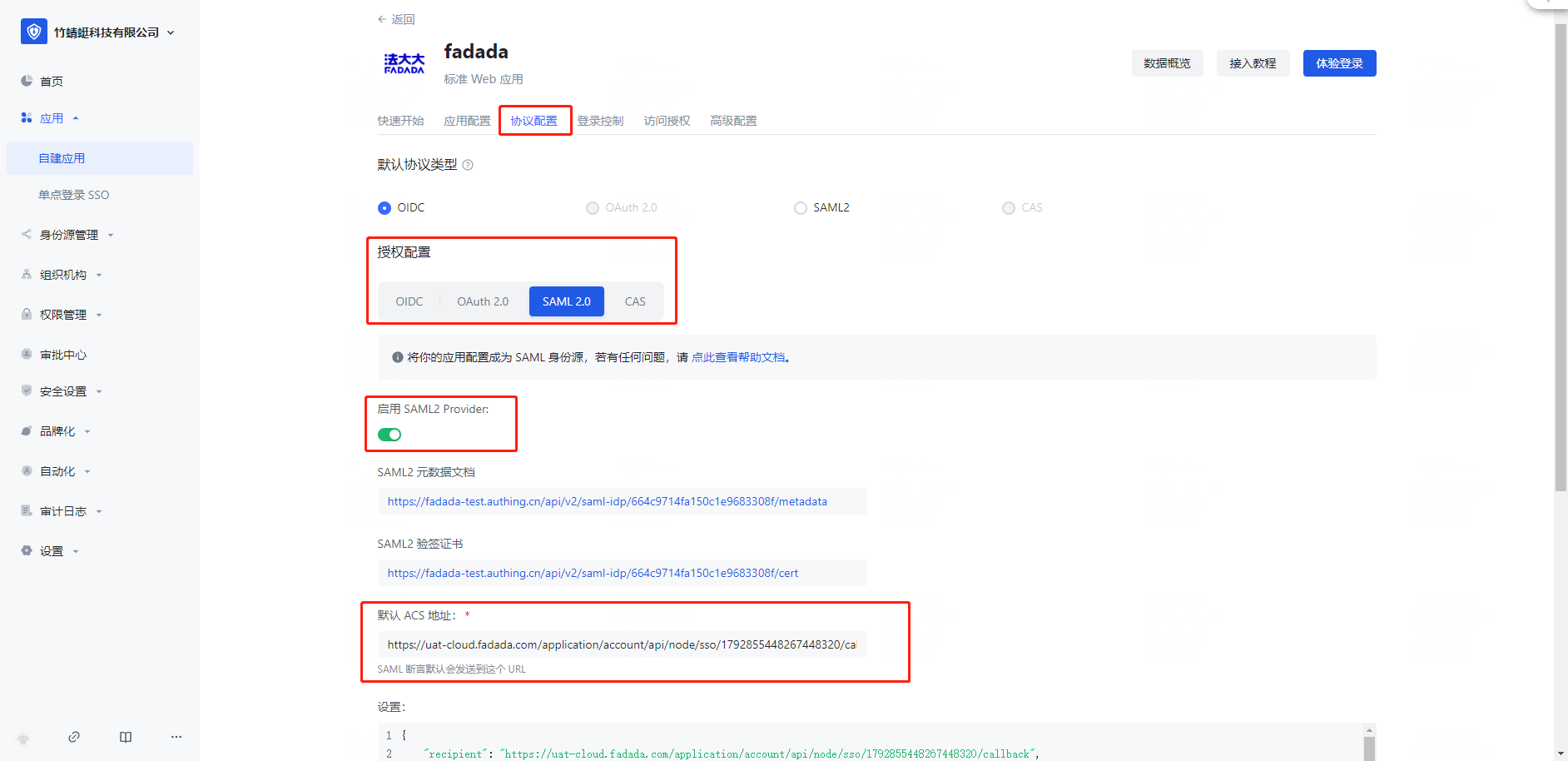The height and width of the screenshot is (761, 1568).
Task: Select the SAML2 default protocol radio
Action: [801, 208]
